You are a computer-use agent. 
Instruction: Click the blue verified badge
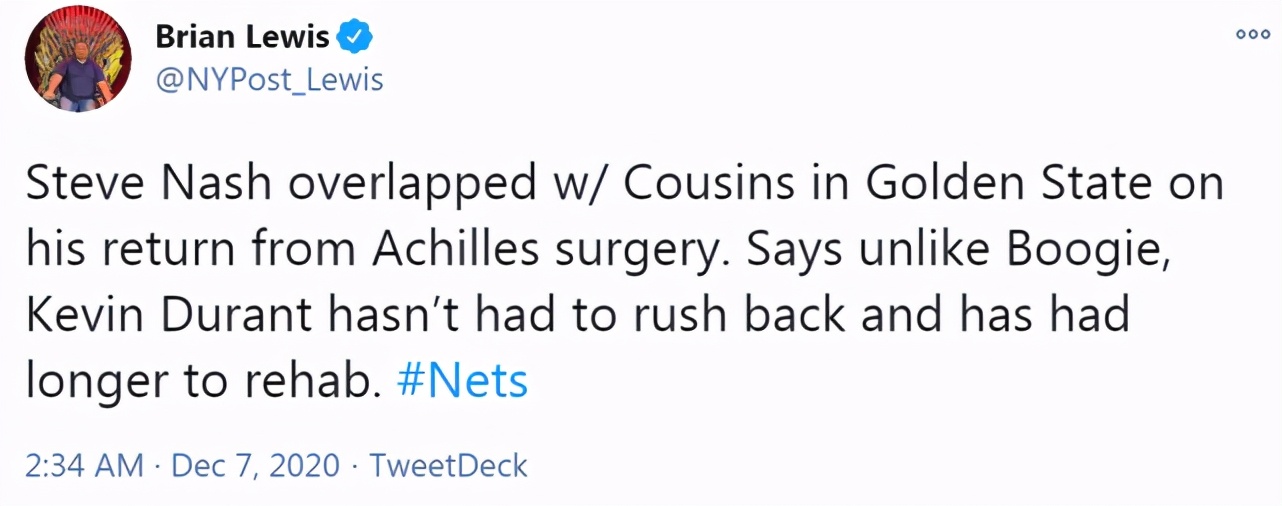[x=355, y=38]
